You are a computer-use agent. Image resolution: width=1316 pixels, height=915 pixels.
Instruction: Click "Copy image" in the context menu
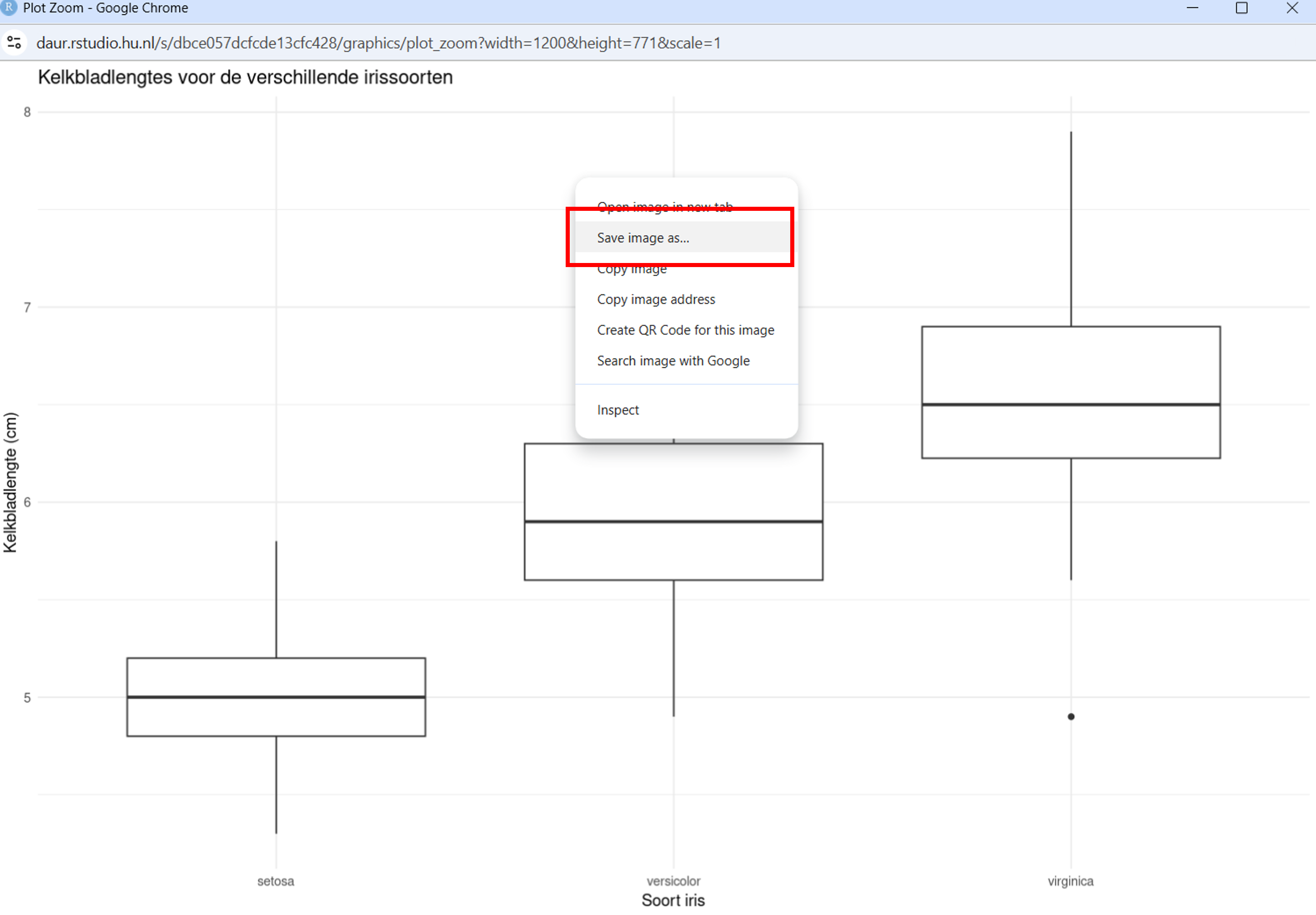(631, 268)
